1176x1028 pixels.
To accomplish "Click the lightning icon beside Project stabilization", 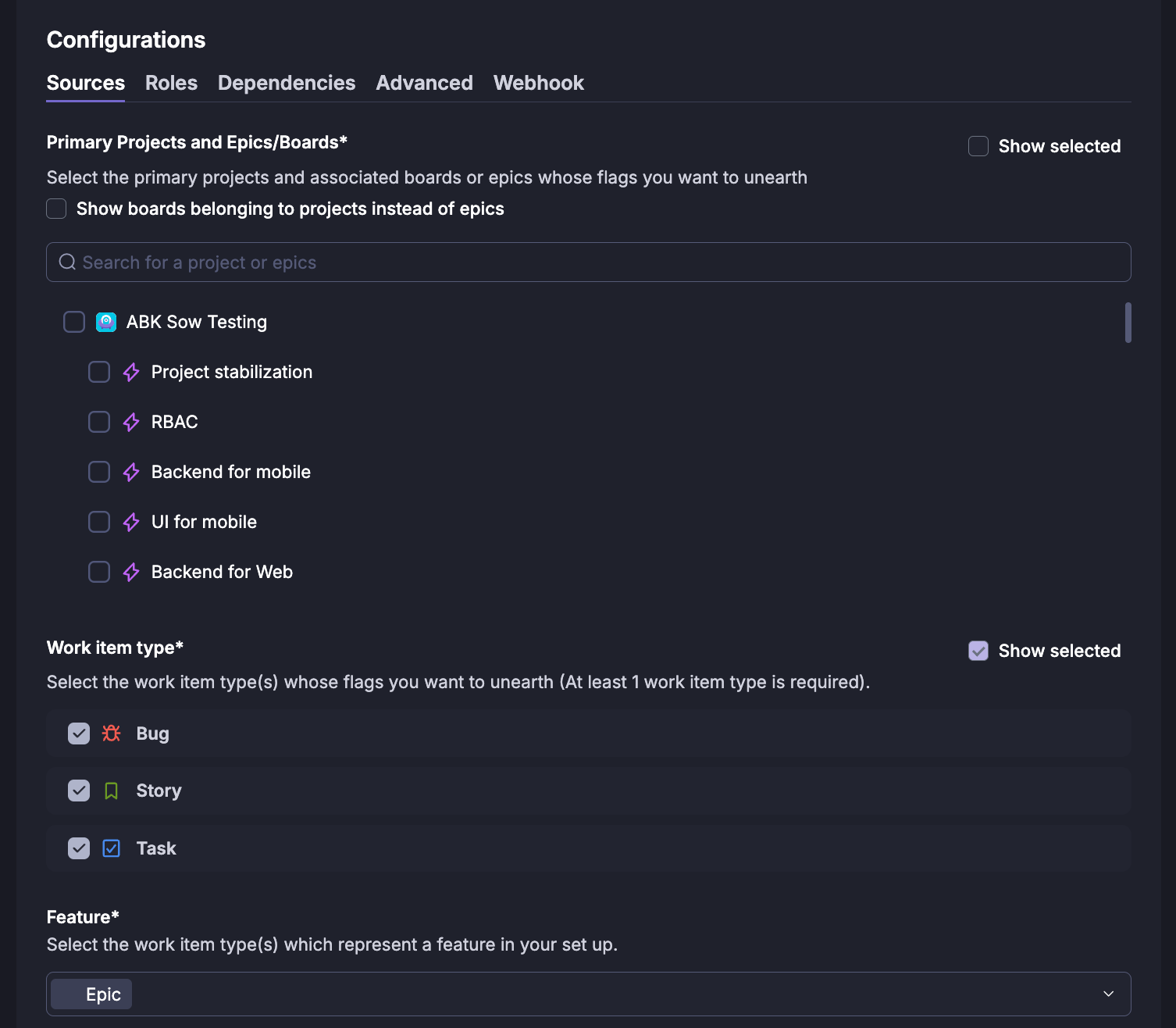I will click(x=131, y=372).
